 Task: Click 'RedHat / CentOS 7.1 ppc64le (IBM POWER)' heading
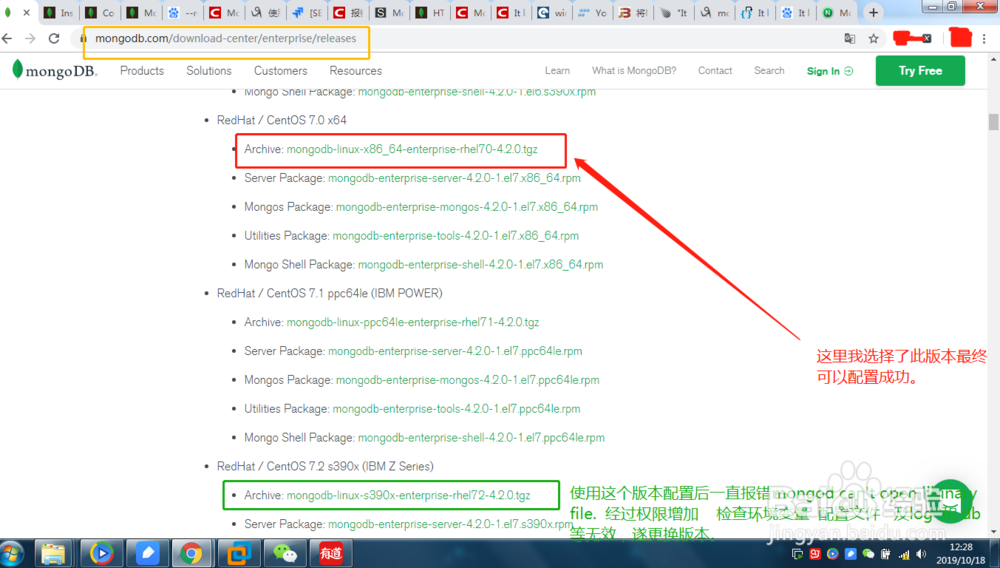tap(330, 293)
